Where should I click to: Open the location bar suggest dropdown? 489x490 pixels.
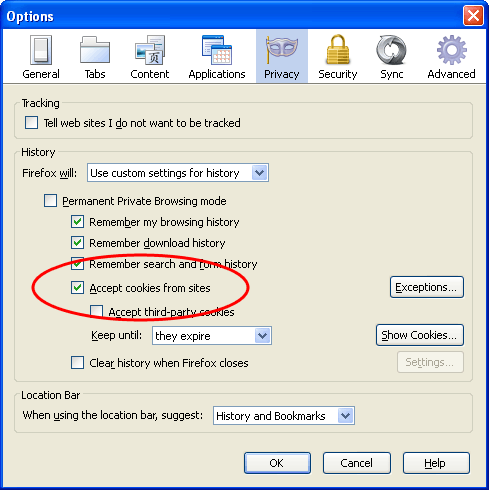(284, 415)
